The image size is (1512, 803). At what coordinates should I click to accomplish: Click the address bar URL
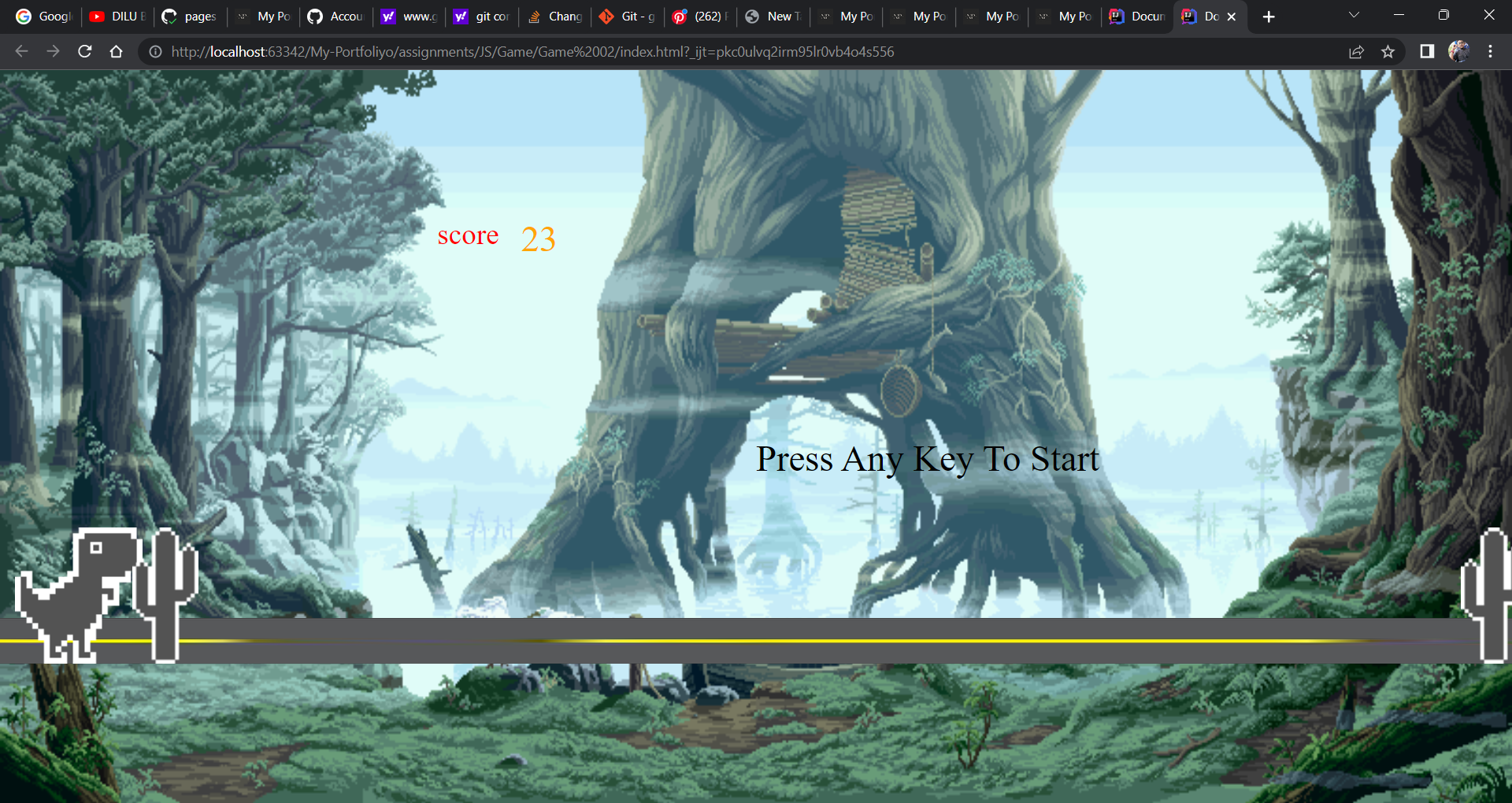click(x=532, y=52)
